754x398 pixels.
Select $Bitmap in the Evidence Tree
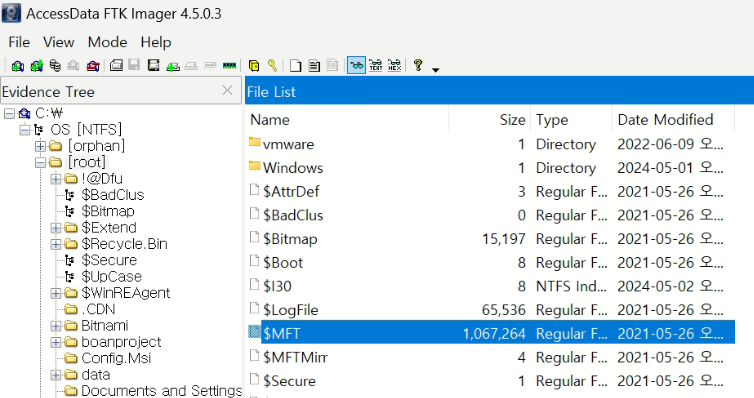(x=108, y=211)
